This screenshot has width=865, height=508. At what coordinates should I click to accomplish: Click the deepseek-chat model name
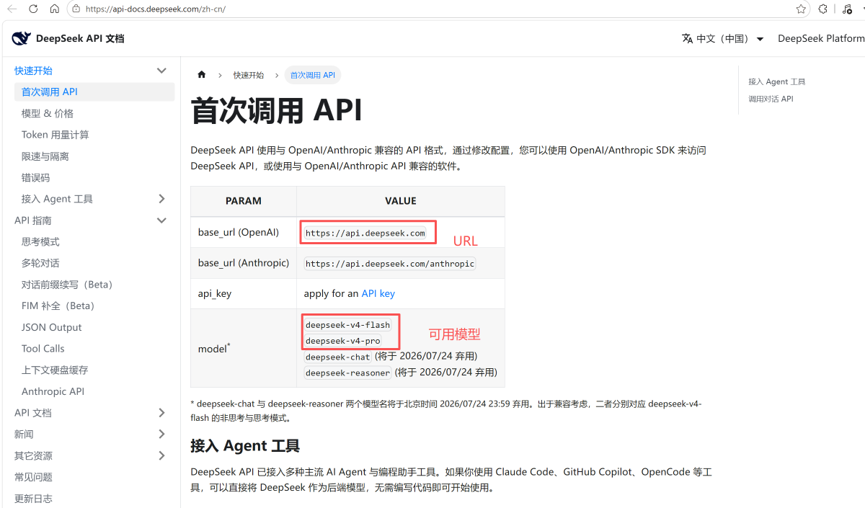point(338,357)
